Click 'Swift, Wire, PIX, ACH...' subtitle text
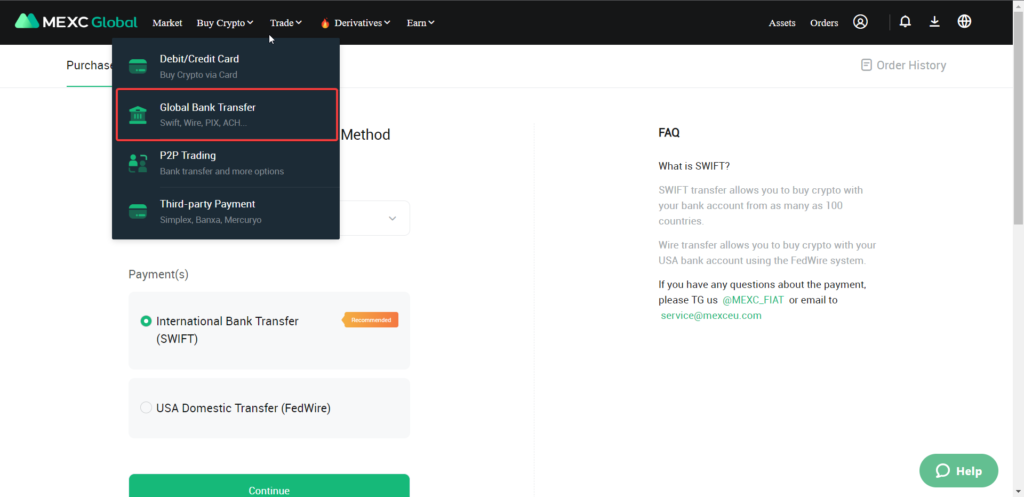Image resolution: width=1024 pixels, height=497 pixels. [204, 123]
